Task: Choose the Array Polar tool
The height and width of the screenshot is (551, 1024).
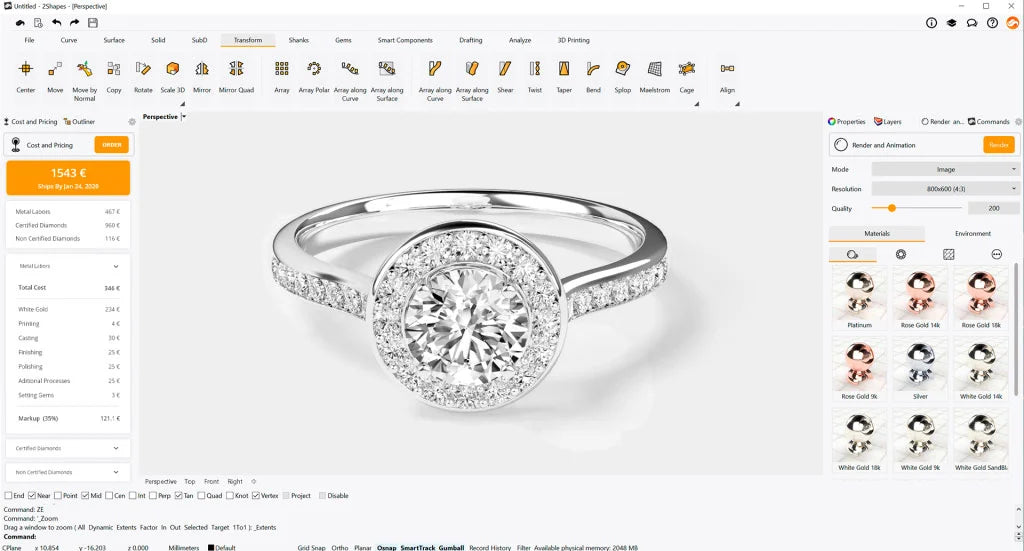Action: [x=314, y=69]
